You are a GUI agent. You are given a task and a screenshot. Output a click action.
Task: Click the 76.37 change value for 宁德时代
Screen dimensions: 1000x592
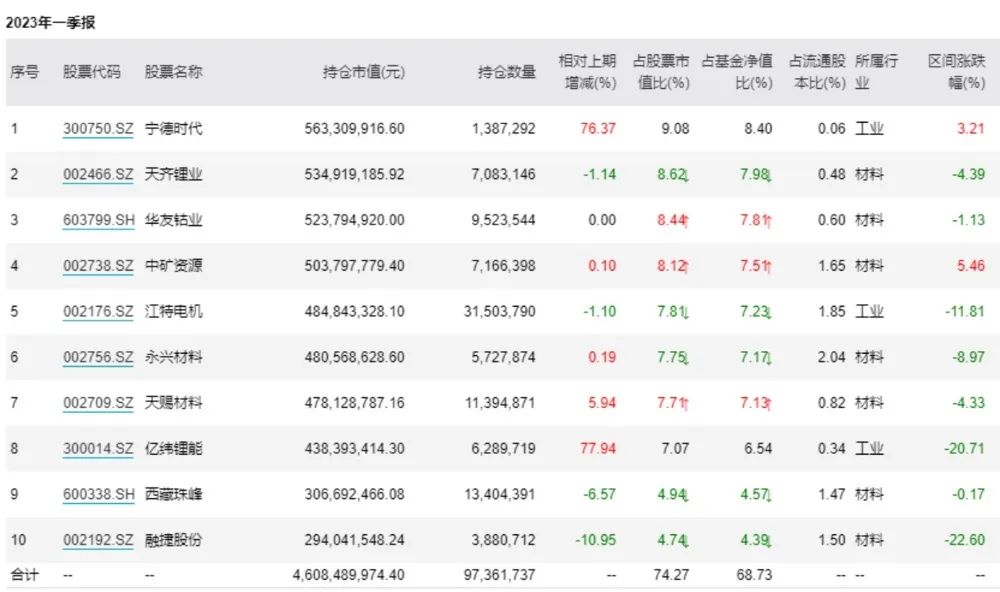598,129
